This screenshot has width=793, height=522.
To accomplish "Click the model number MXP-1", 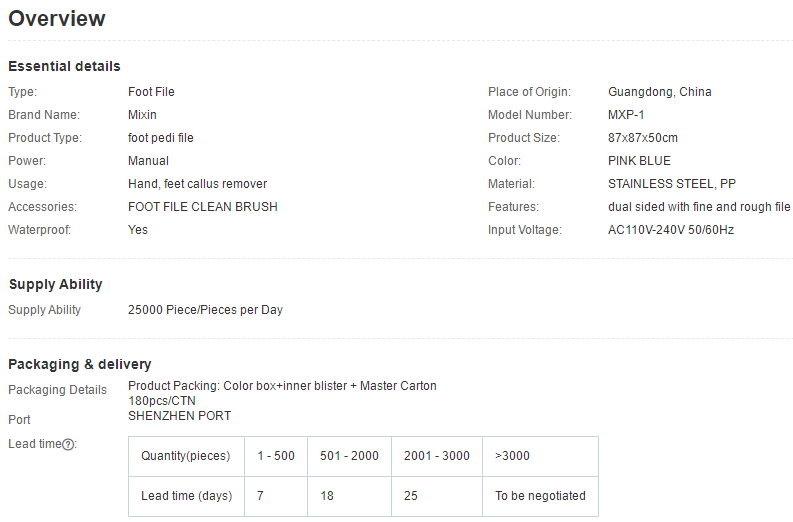I will [x=626, y=115].
